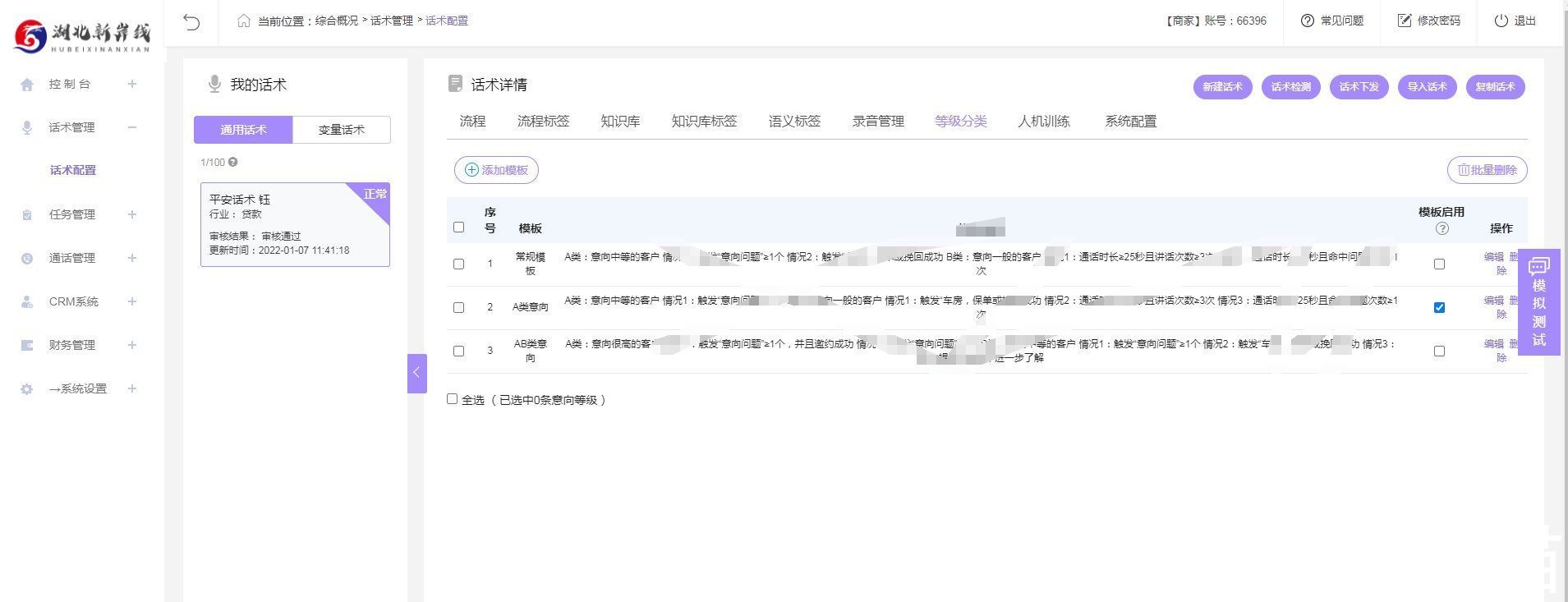The width and height of the screenshot is (1568, 602).
Task: Select row checkbox for AB类意向
Action: pyautogui.click(x=458, y=352)
